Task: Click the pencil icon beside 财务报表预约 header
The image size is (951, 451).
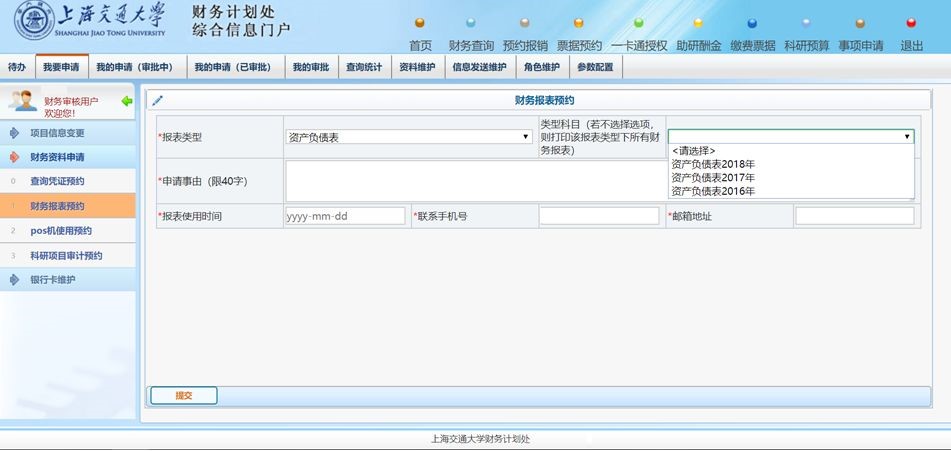Action: coord(158,101)
